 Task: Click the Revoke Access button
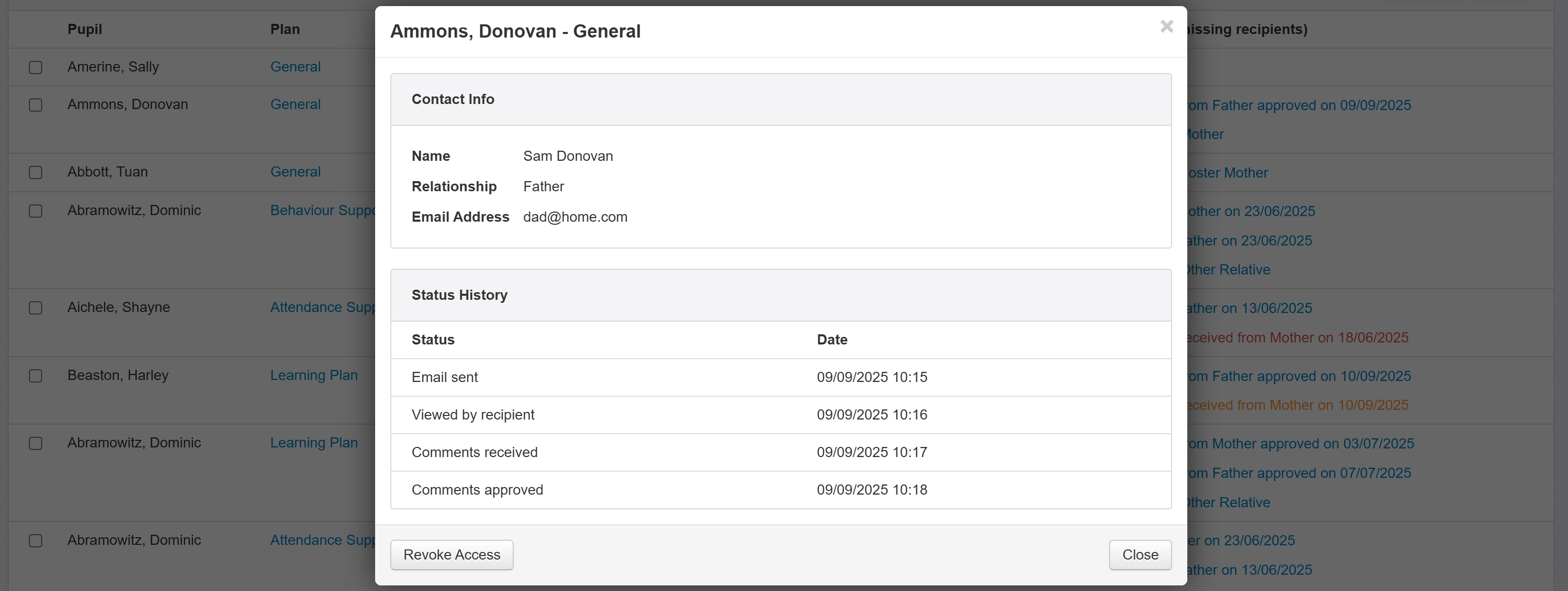[x=452, y=554]
